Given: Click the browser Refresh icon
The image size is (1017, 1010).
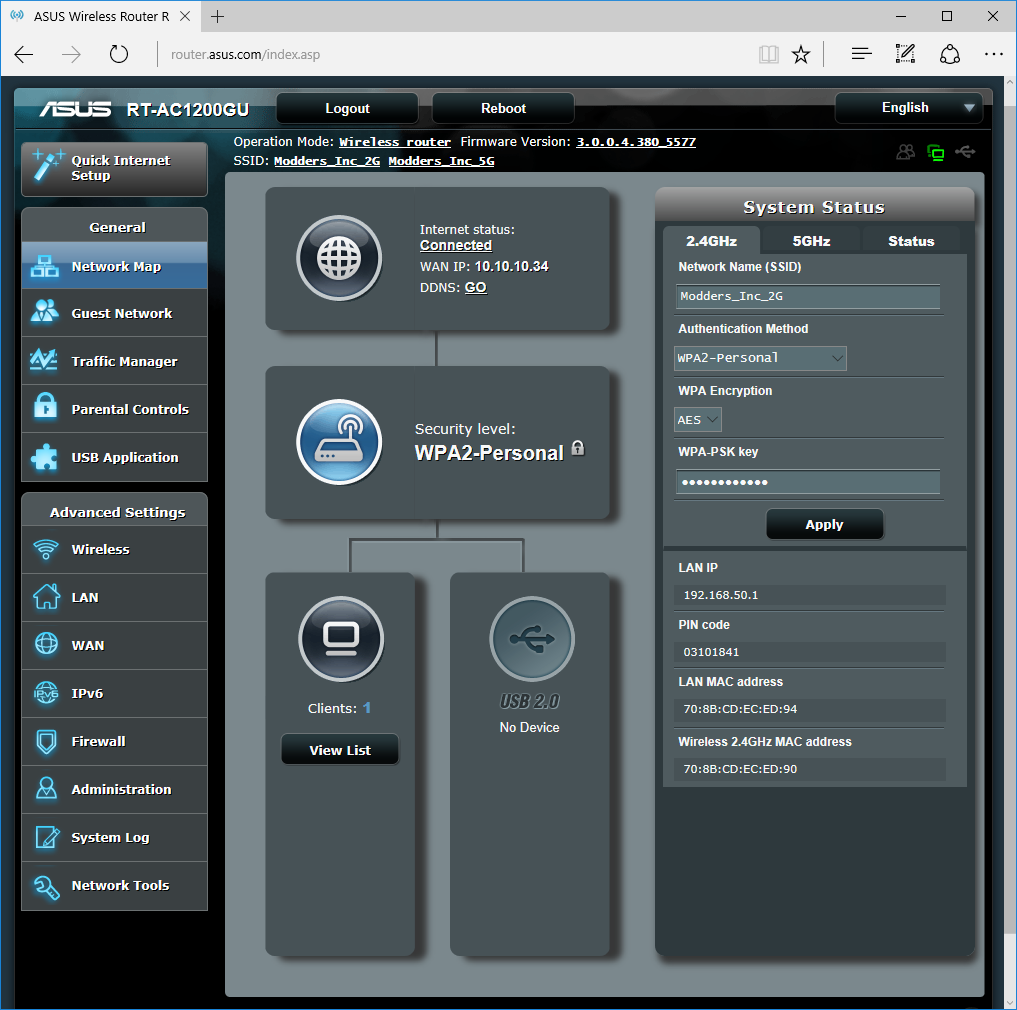Looking at the screenshot, I should 119,54.
